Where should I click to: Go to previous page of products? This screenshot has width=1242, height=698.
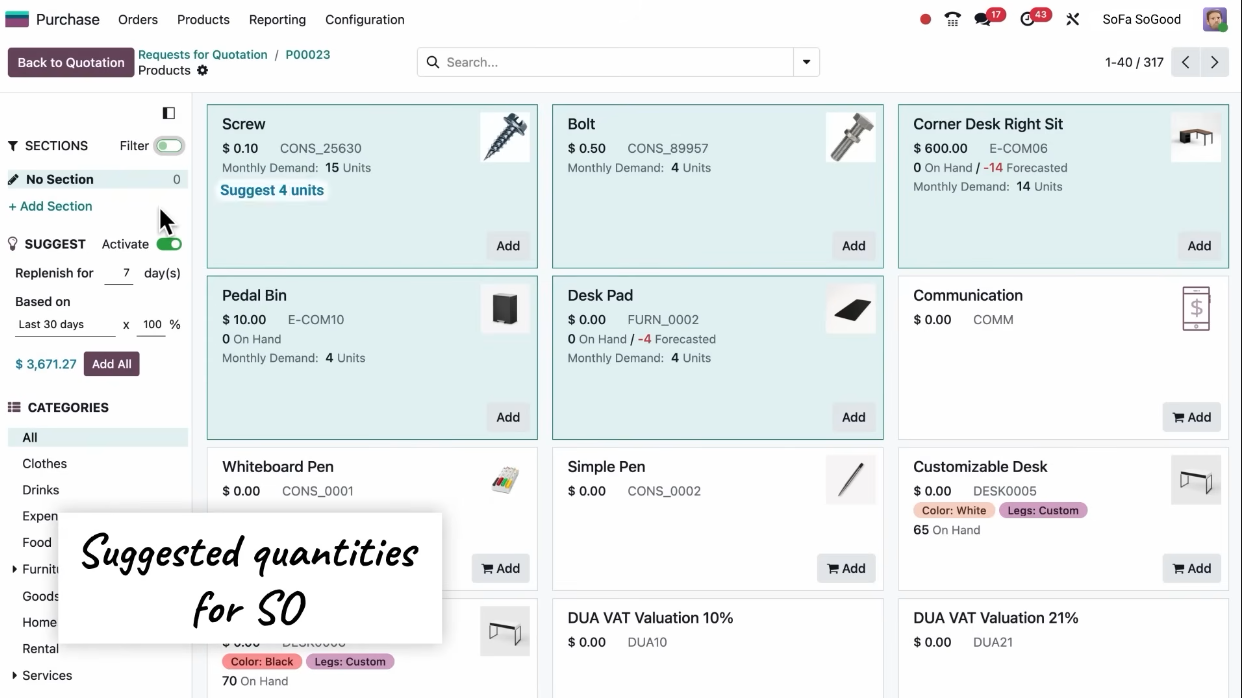(x=1185, y=62)
